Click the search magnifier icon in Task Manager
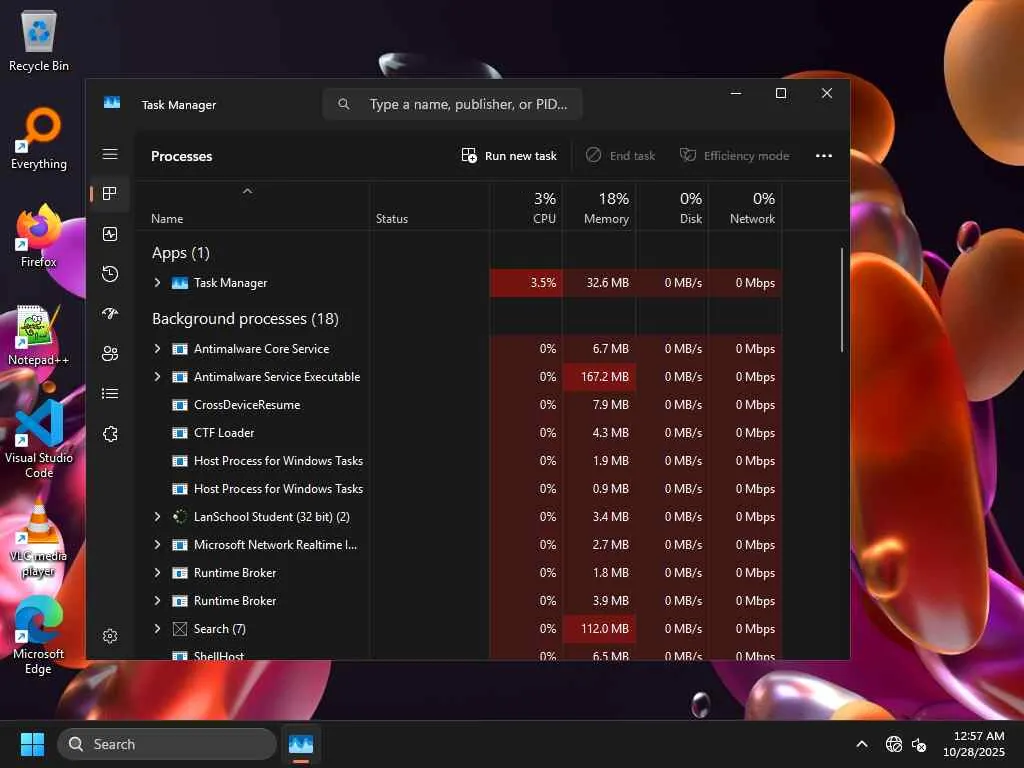This screenshot has height=768, width=1024. [x=344, y=104]
